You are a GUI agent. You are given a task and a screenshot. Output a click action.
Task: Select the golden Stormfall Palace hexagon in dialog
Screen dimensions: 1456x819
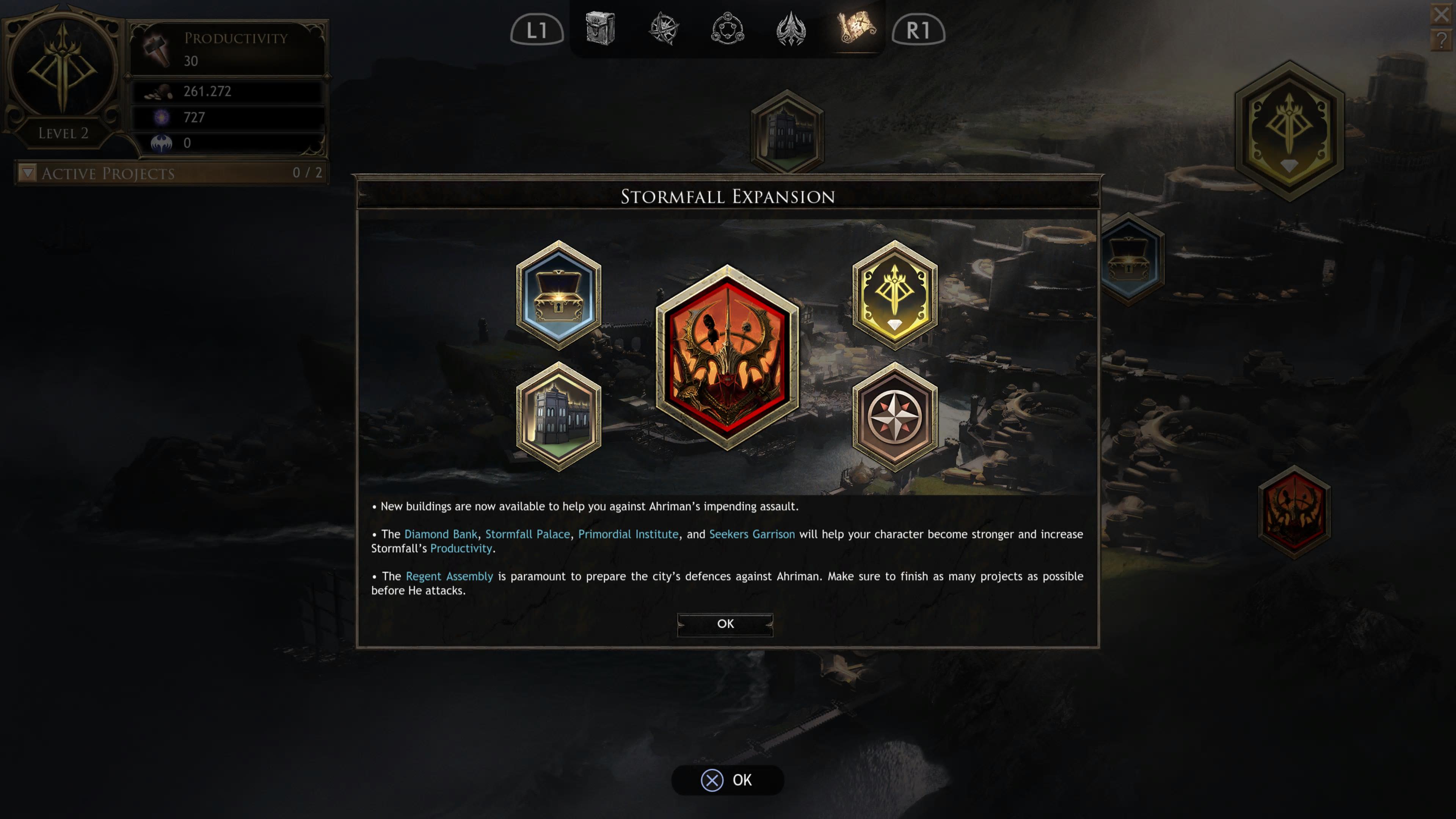(895, 296)
